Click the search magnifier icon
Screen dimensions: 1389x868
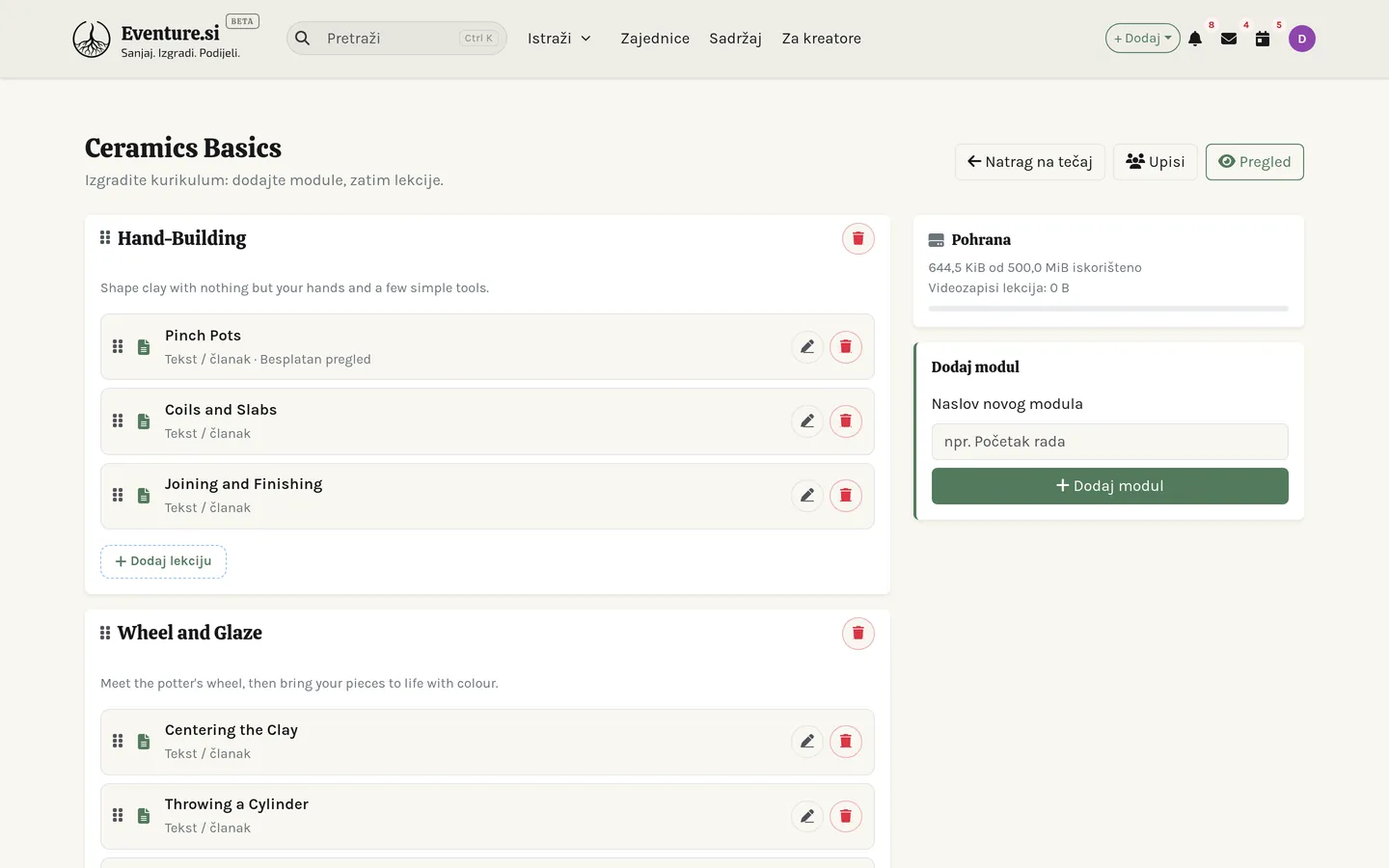(x=303, y=39)
